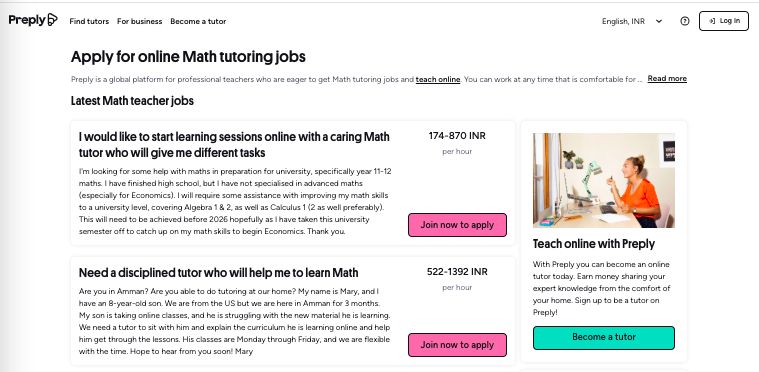
Task: Open the disciplined tutor job title
Action: point(218,273)
